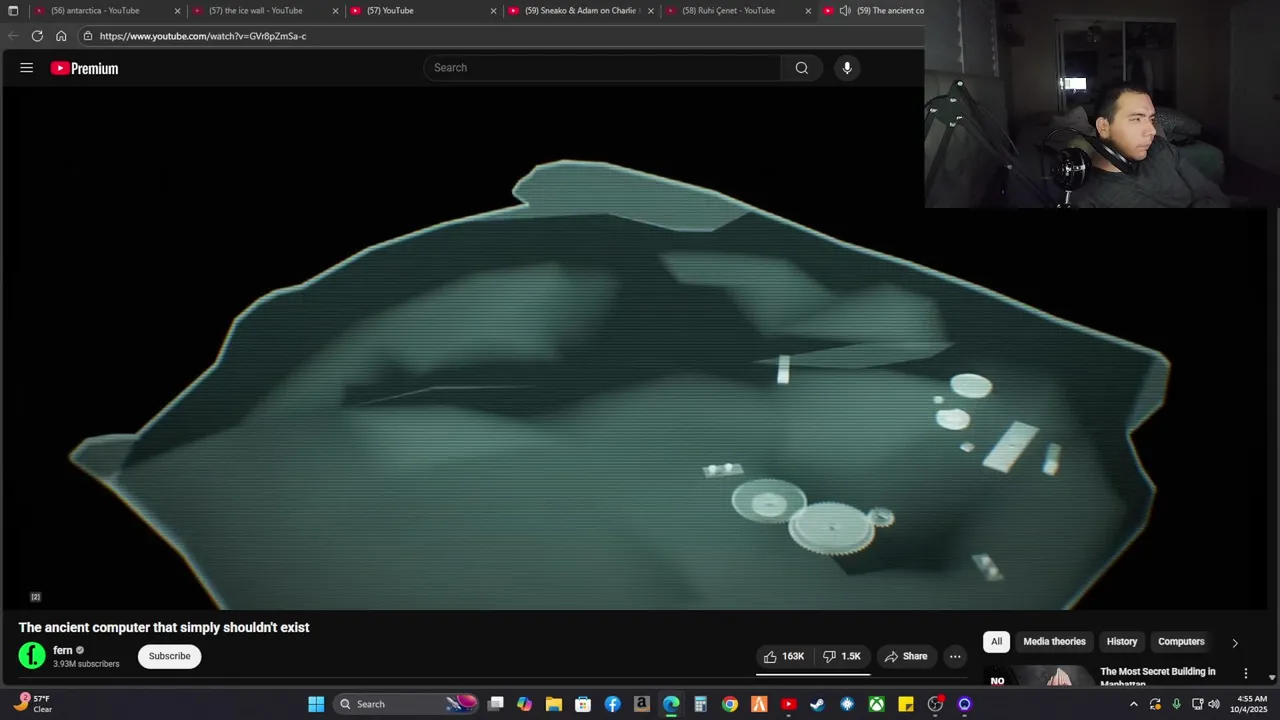Launch Copilot from taskbar

pyautogui.click(x=524, y=704)
